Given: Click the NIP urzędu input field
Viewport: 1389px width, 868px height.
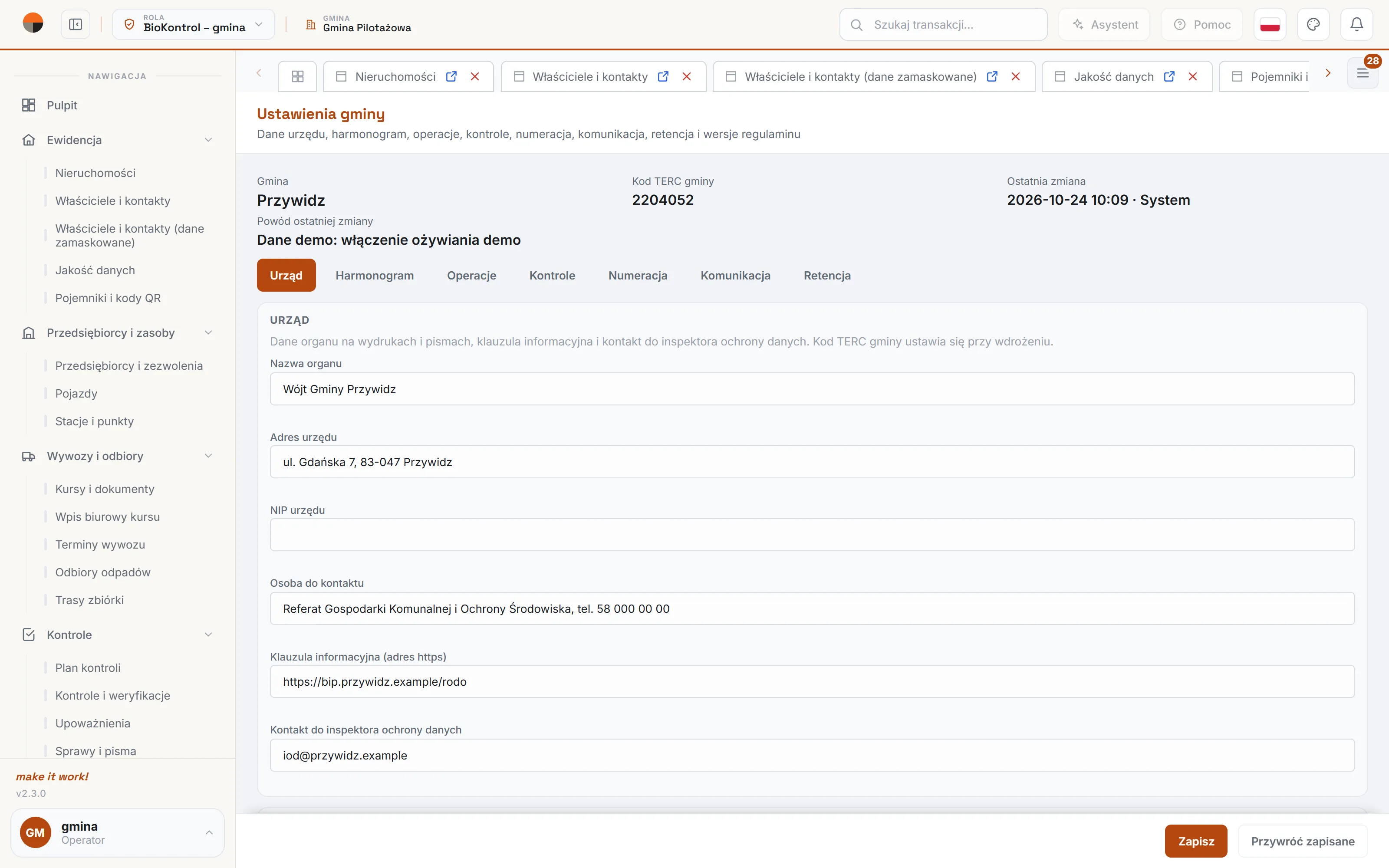Looking at the screenshot, I should (x=812, y=535).
